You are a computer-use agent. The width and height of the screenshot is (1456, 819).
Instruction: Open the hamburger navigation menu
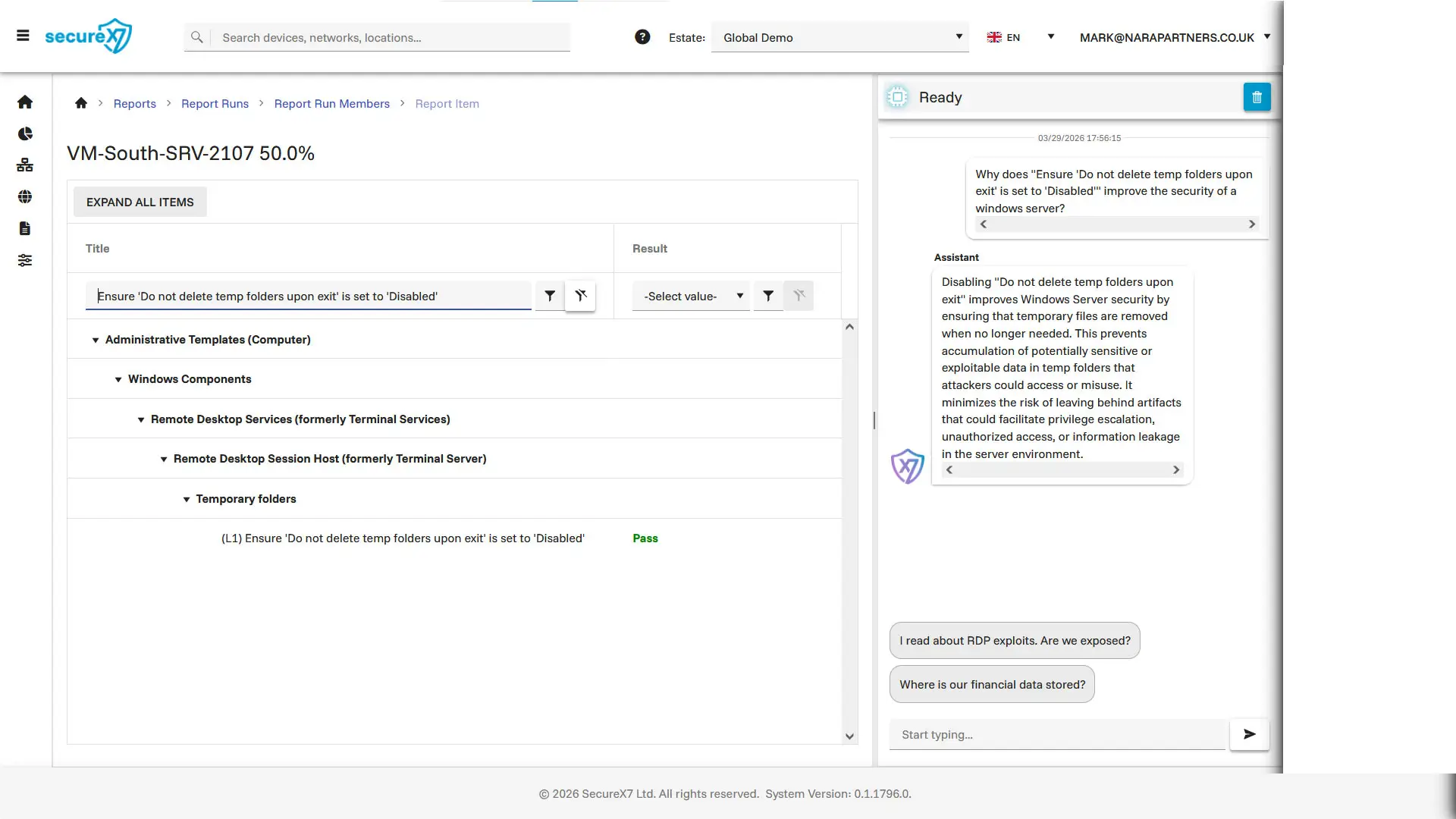(x=23, y=36)
